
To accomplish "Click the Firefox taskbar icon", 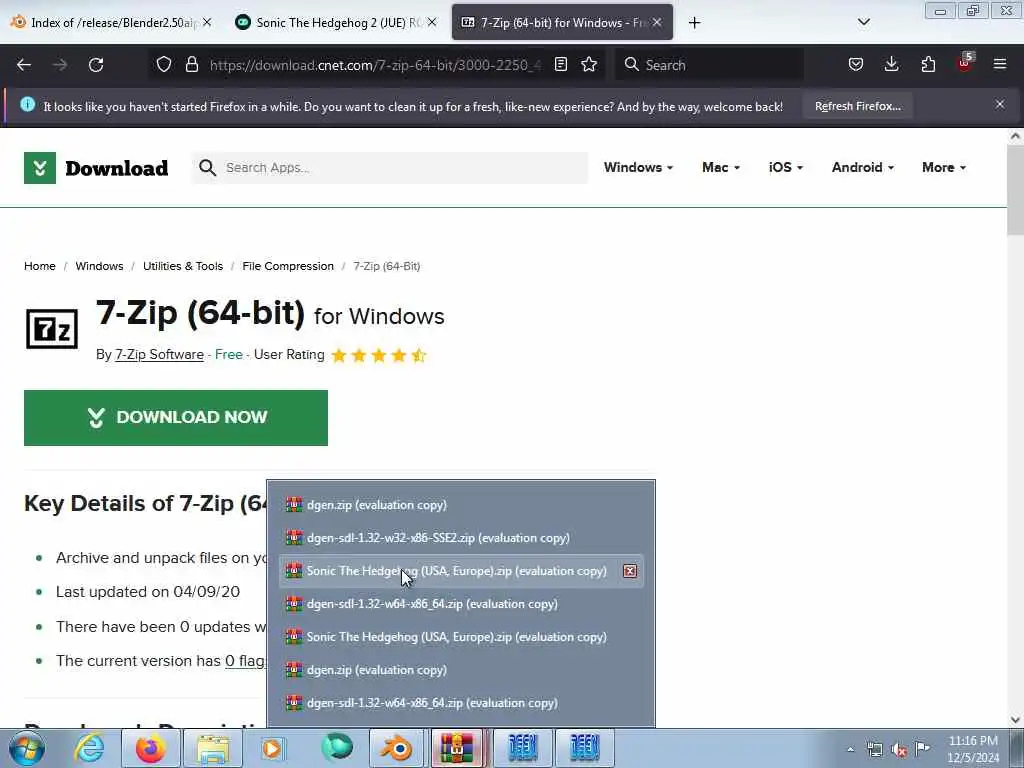I will (x=150, y=748).
